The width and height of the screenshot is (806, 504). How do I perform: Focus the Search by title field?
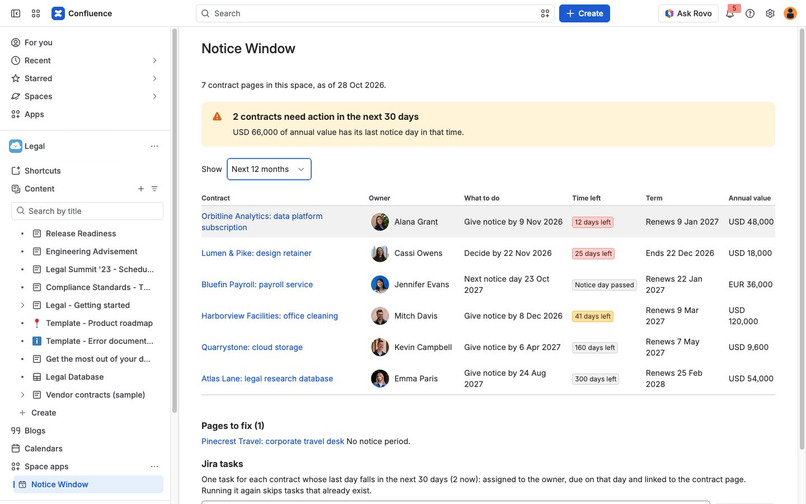click(87, 211)
